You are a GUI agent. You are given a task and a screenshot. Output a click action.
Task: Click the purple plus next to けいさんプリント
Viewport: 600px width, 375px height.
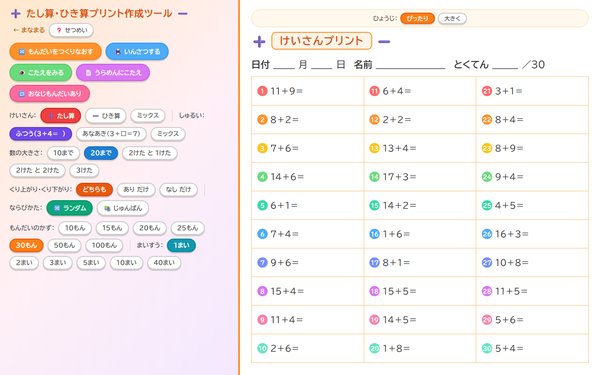(x=259, y=41)
